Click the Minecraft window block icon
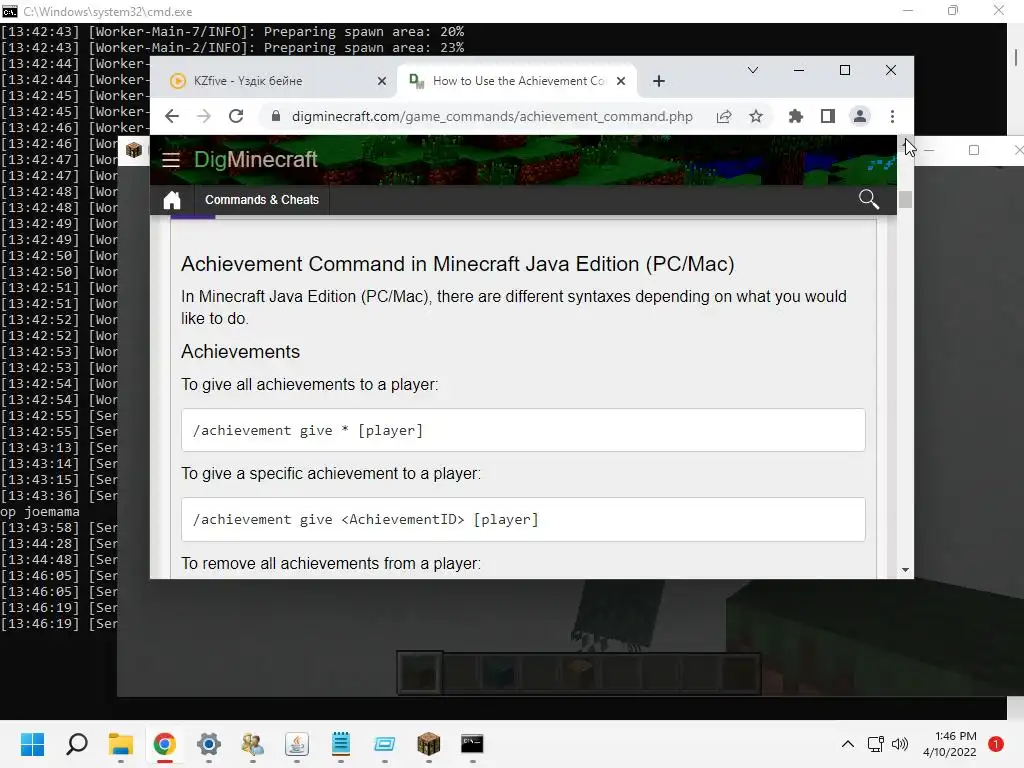Image resolution: width=1024 pixels, height=768 pixels. (x=134, y=150)
